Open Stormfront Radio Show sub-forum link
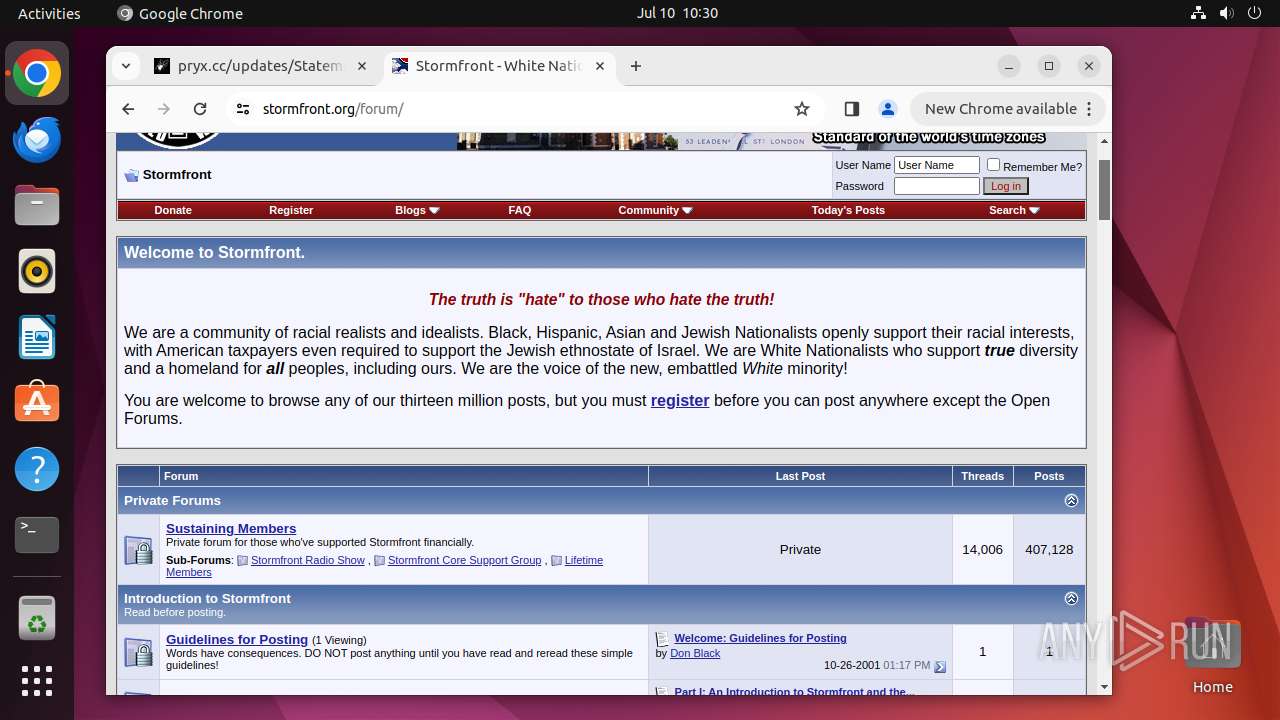 click(x=308, y=561)
